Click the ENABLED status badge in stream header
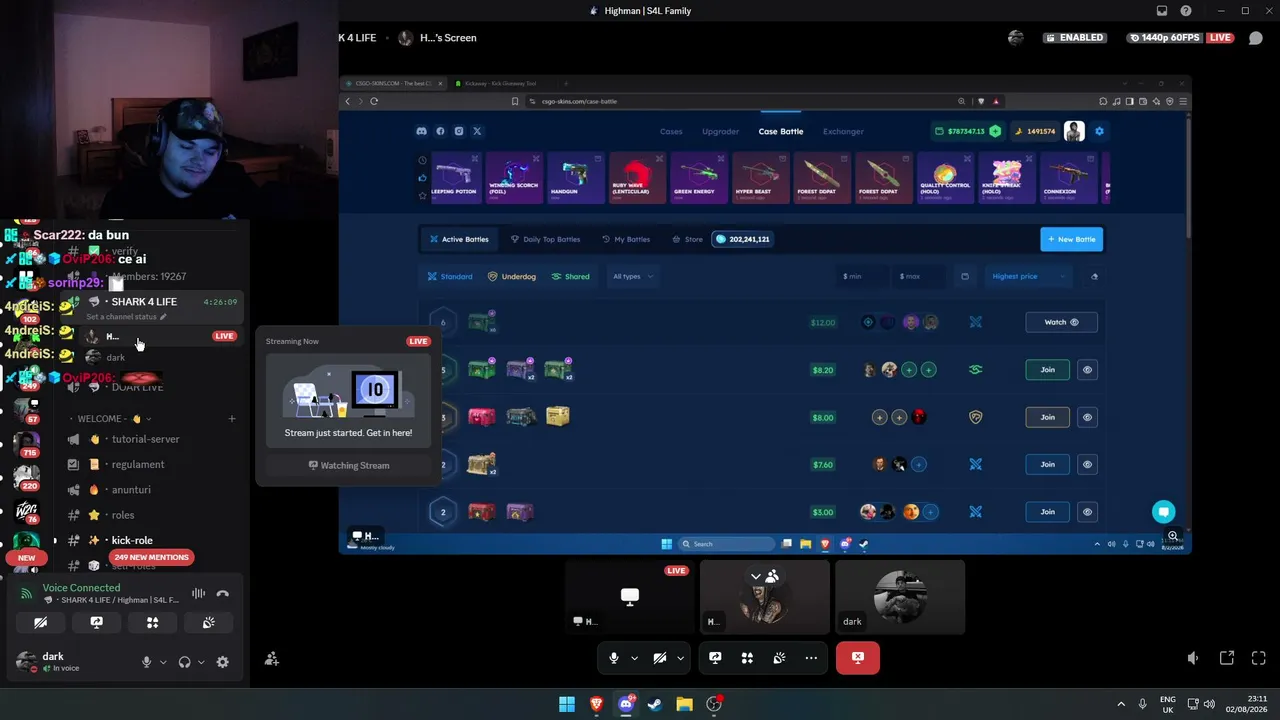The width and height of the screenshot is (1280, 720). coord(1074,38)
